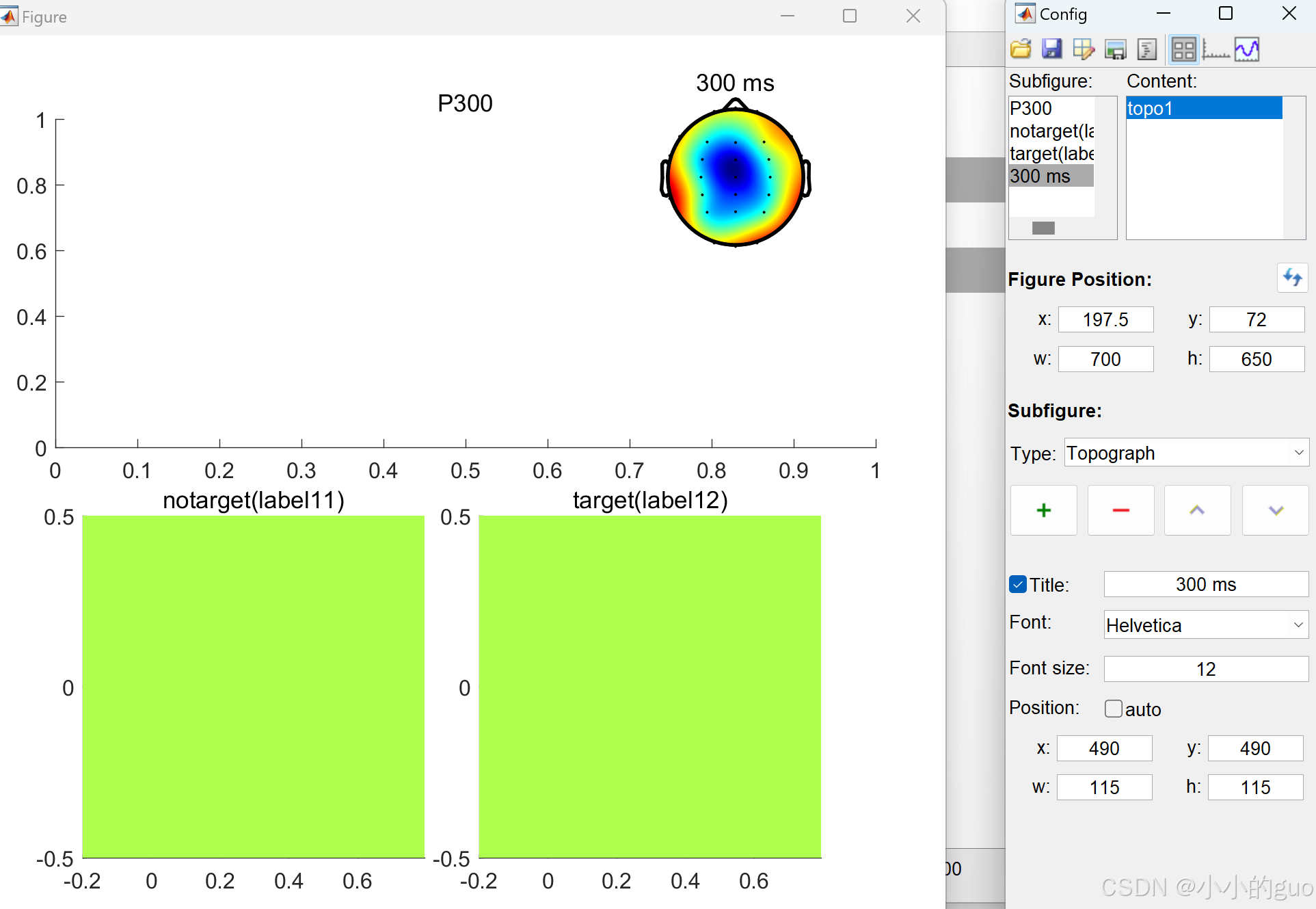This screenshot has height=909, width=1316.
Task: Click the edit grid layout pencil icon
Action: (x=1084, y=49)
